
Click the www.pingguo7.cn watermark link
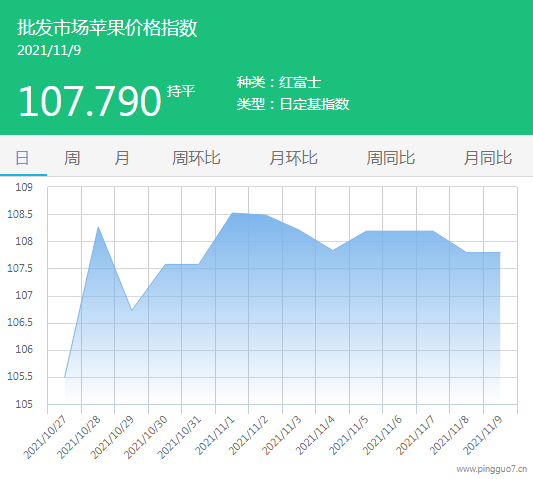(492, 469)
